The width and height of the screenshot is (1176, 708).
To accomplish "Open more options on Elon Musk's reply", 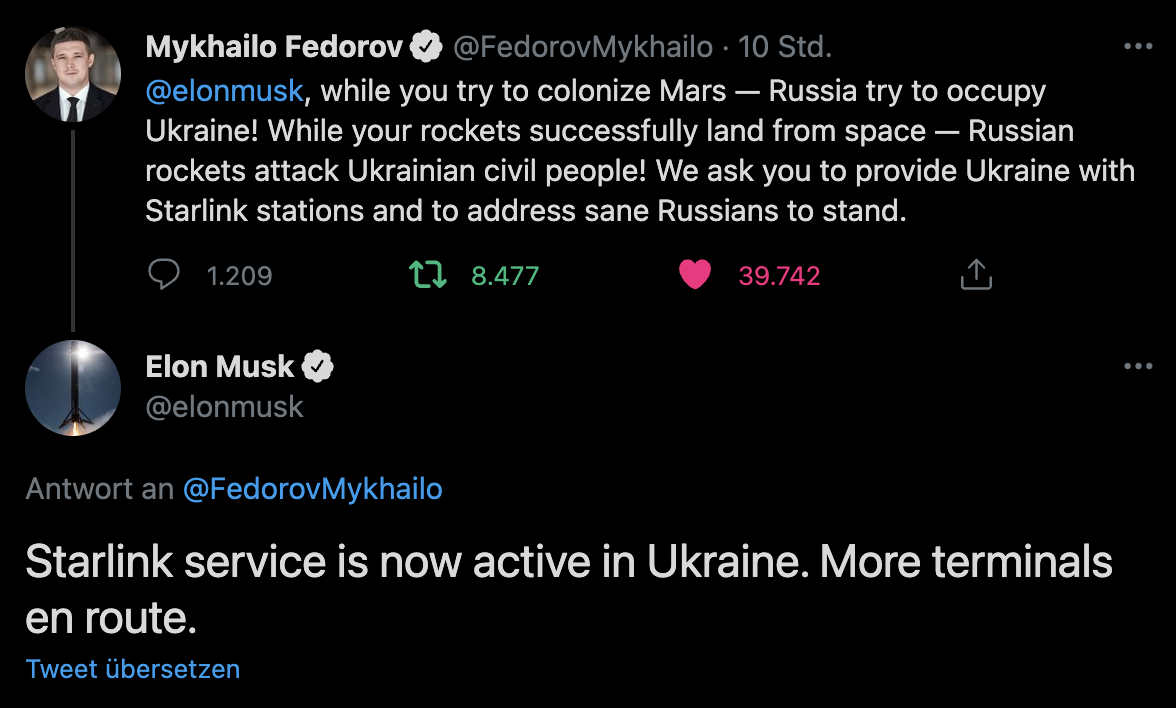I will [x=1138, y=366].
